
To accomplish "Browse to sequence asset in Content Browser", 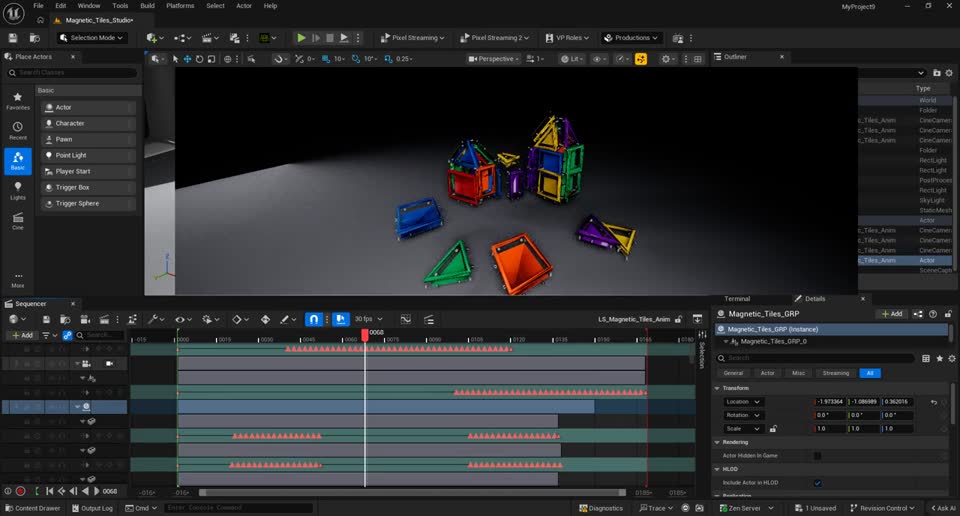I will [x=65, y=320].
